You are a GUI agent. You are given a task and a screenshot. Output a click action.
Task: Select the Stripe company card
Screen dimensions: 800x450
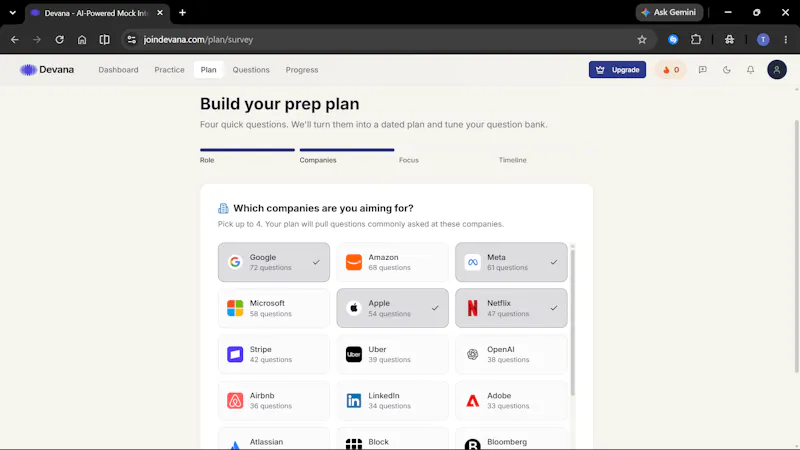[274, 354]
